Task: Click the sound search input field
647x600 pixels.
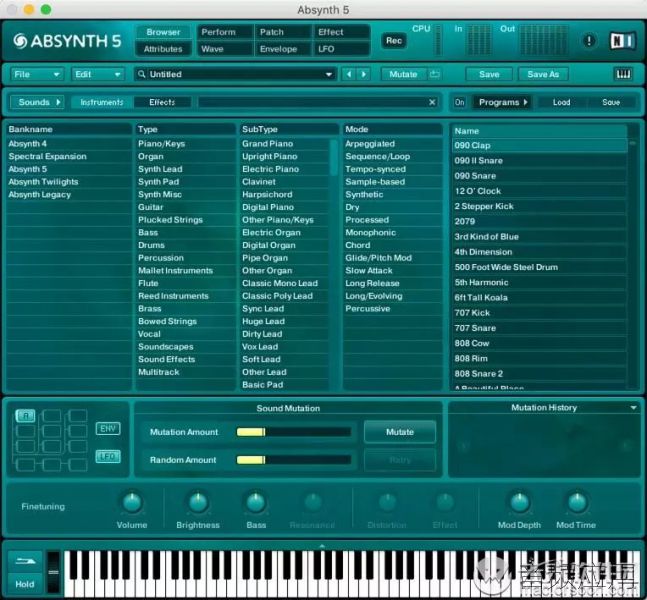Action: pyautogui.click(x=313, y=102)
